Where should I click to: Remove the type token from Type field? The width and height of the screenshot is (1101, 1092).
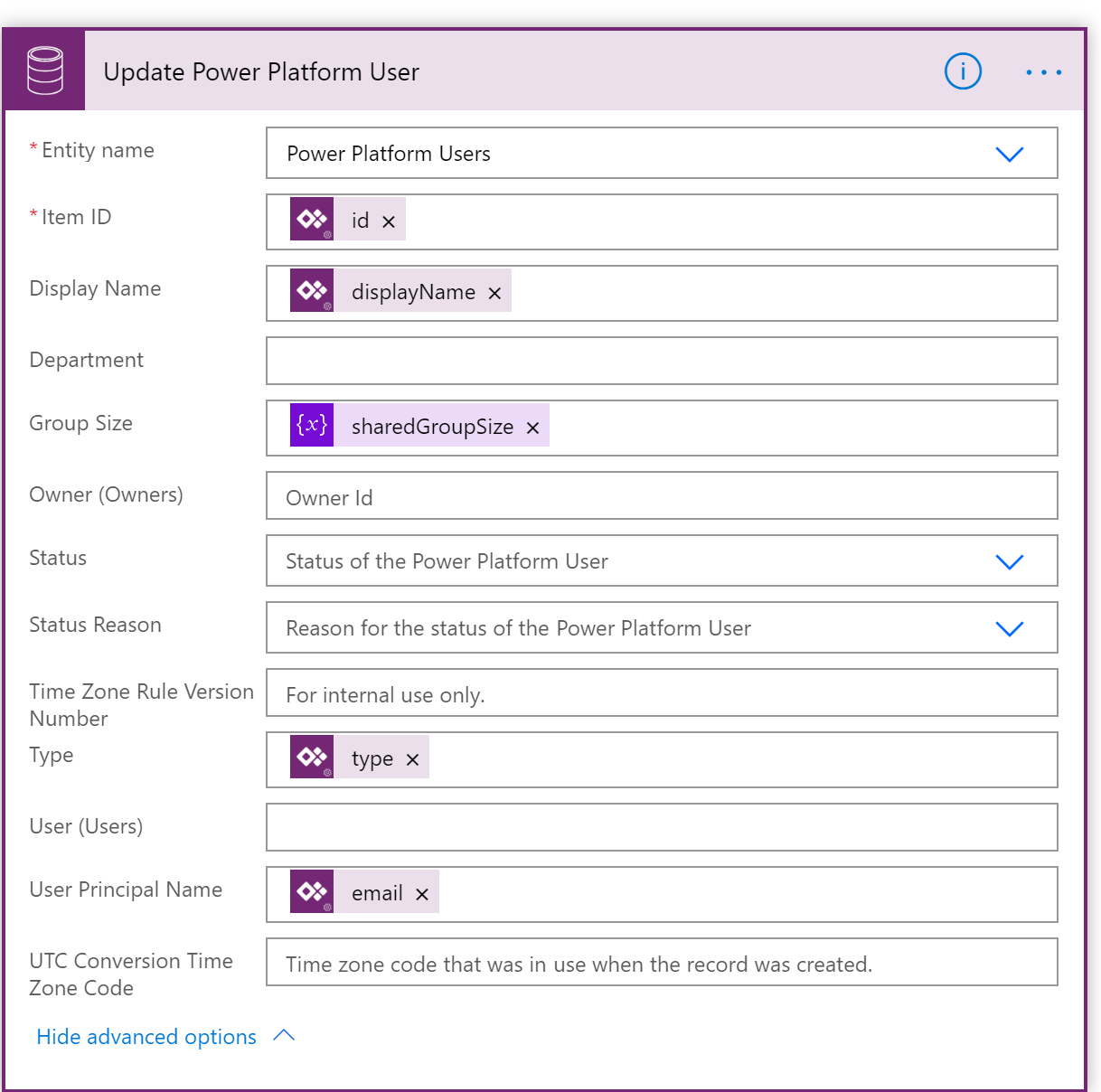(412, 758)
